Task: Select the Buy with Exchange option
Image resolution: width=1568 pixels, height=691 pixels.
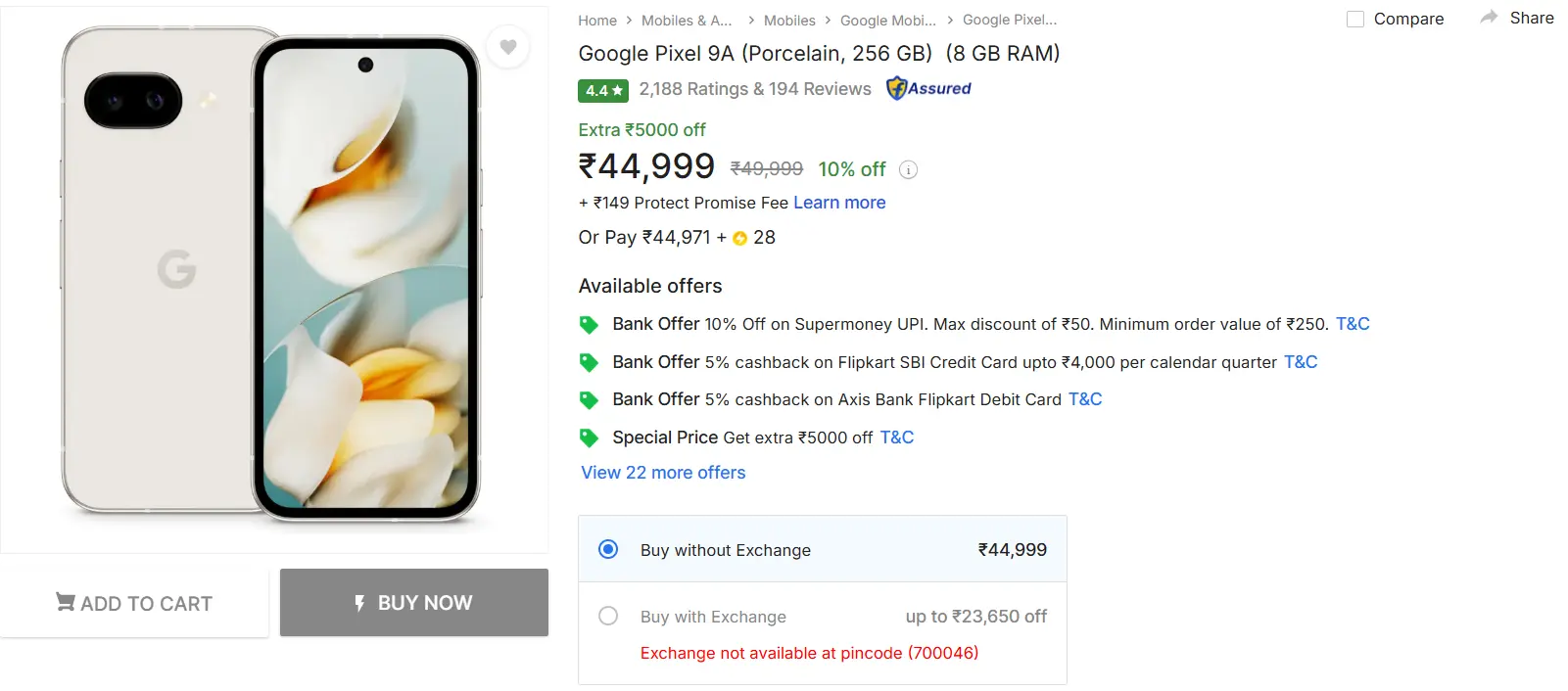Action: click(x=608, y=616)
